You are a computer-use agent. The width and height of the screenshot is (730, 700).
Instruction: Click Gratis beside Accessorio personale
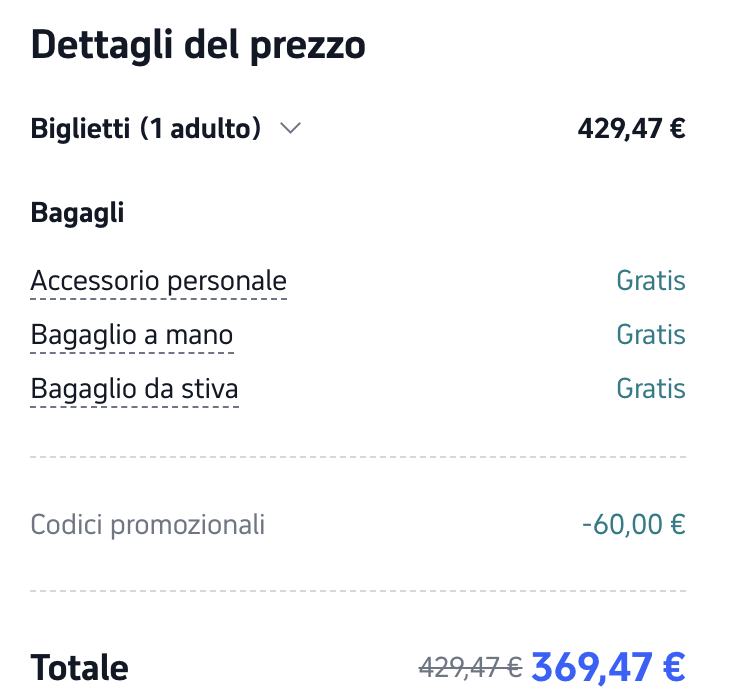651,281
